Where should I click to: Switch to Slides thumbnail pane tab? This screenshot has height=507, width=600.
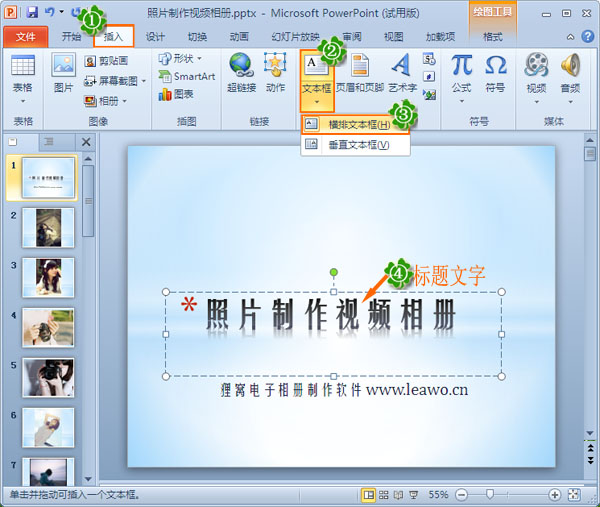tap(13, 142)
